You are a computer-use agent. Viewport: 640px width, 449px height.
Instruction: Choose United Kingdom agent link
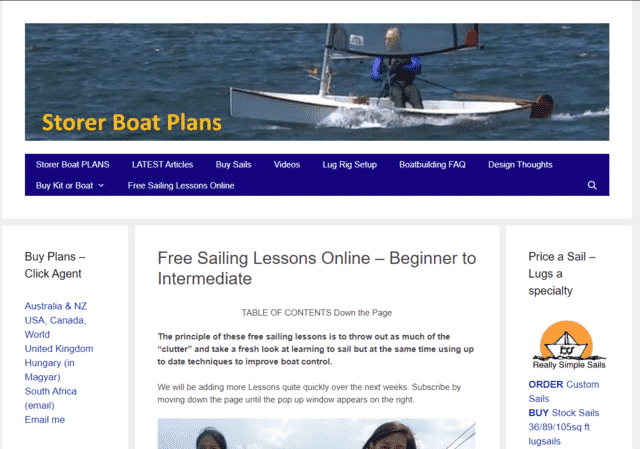[x=59, y=349]
